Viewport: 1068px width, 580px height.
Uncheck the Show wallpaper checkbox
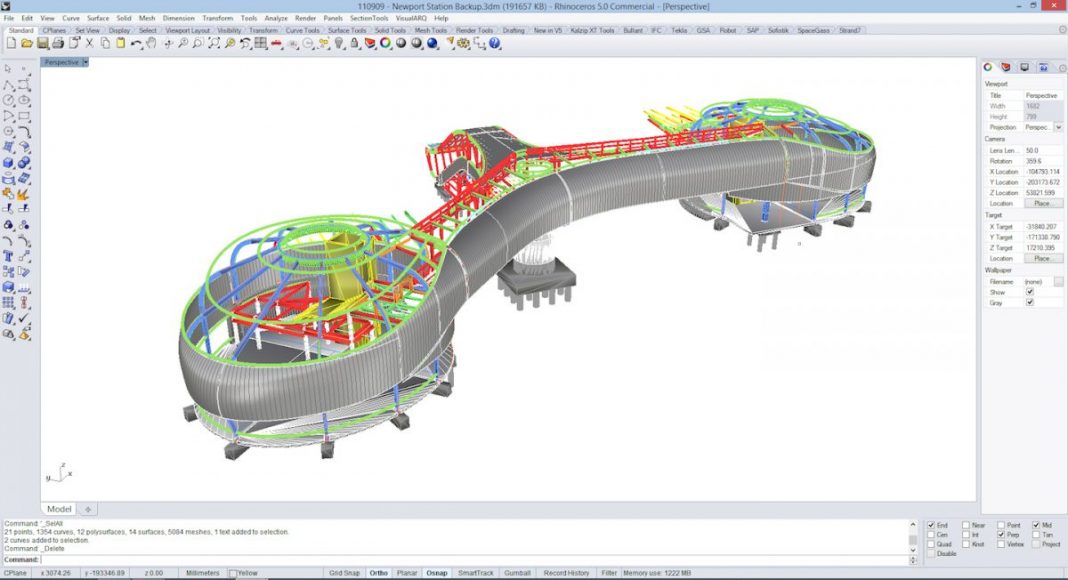point(1030,292)
